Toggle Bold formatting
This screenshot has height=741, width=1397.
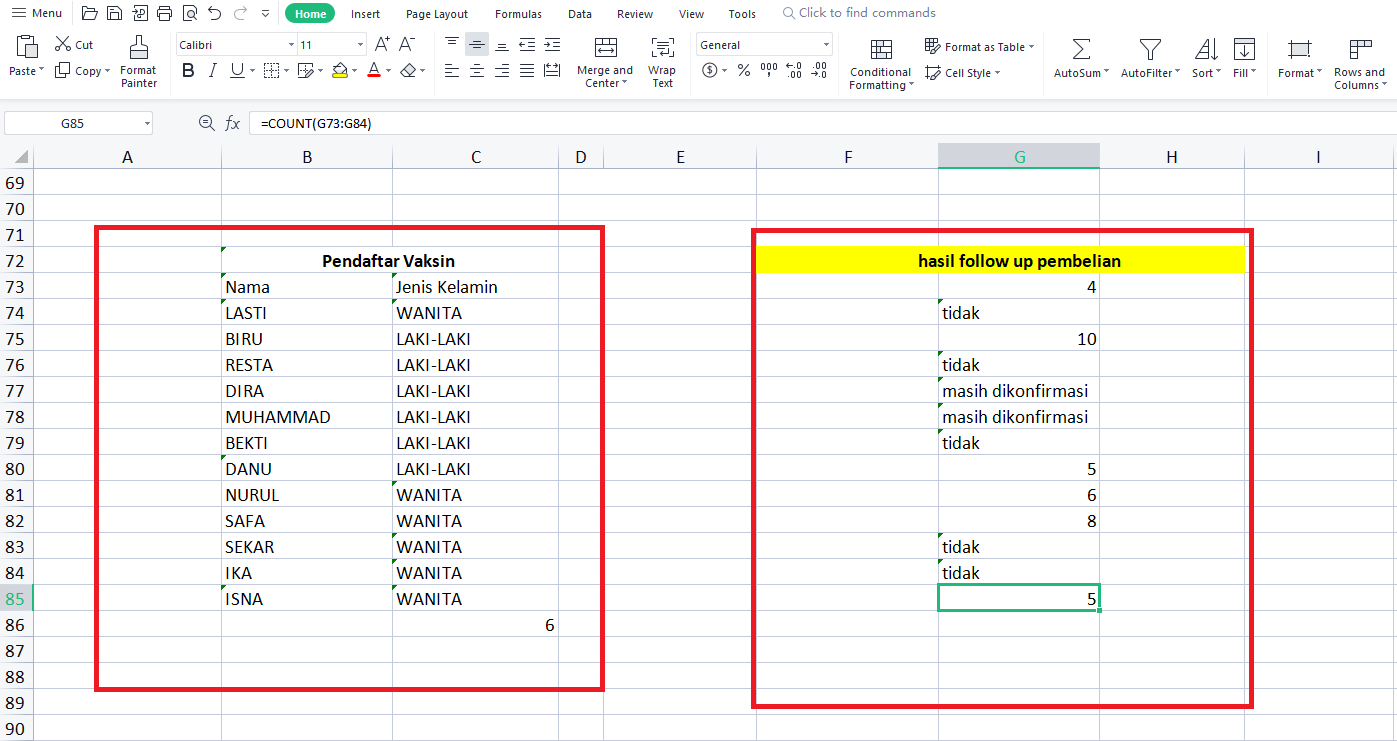188,71
